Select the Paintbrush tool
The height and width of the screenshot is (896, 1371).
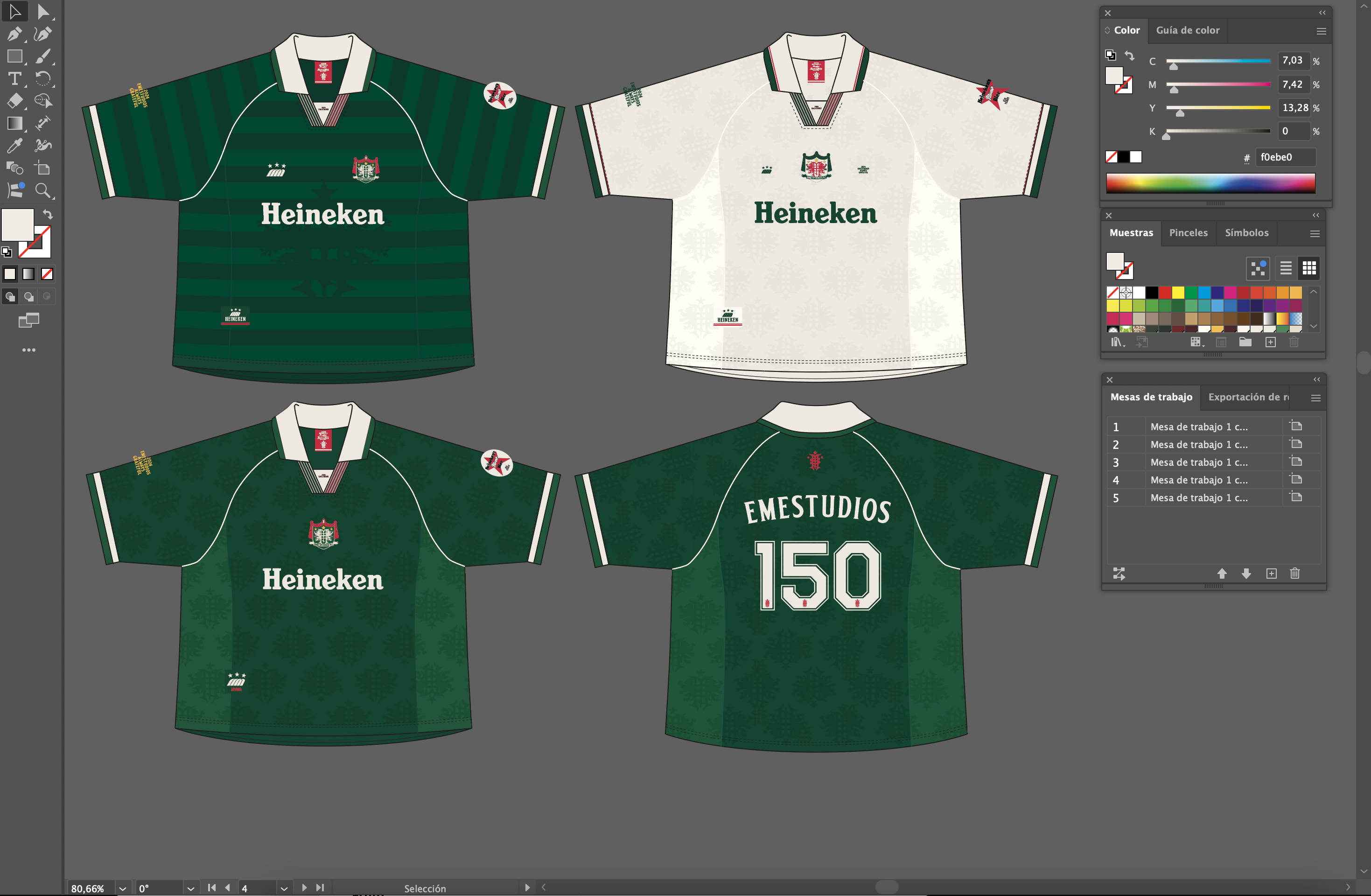[x=43, y=56]
